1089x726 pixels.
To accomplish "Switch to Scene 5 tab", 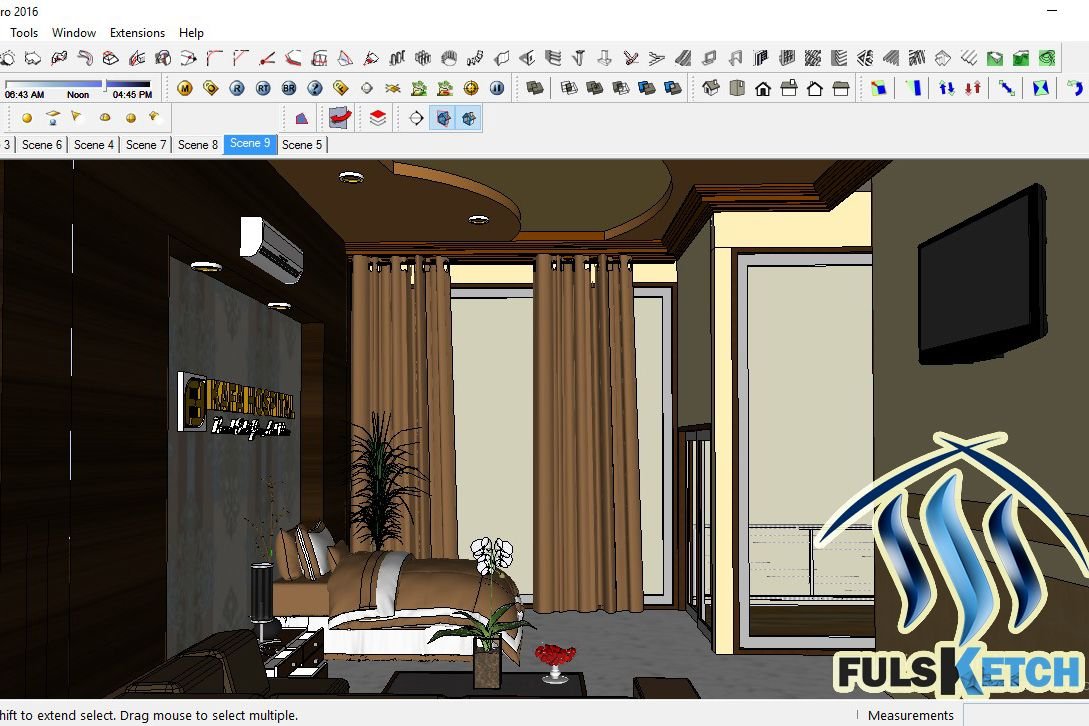I will click(x=302, y=145).
